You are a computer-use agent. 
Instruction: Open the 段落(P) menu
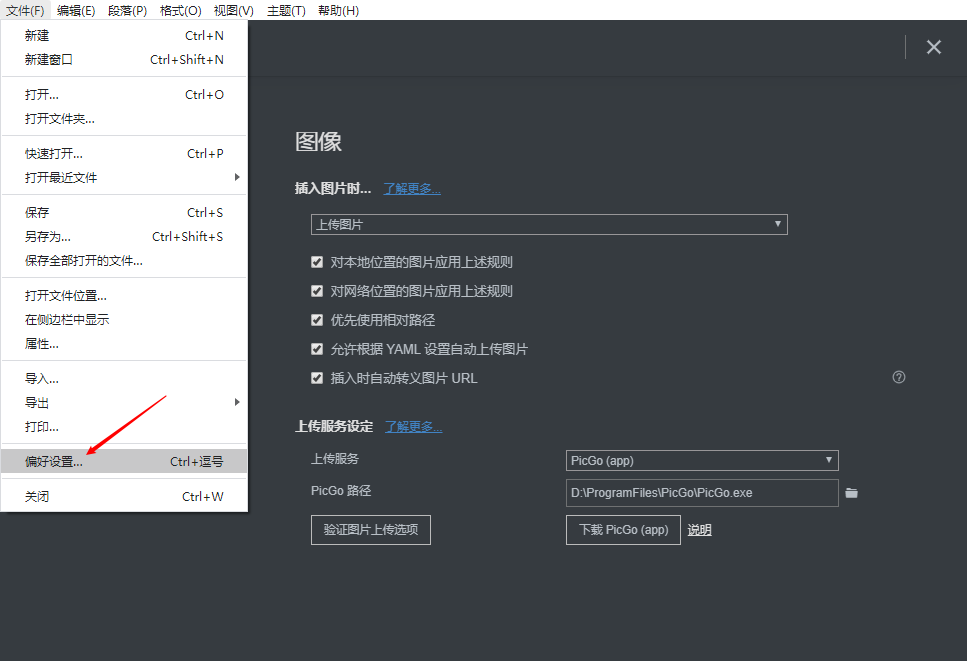[x=127, y=10]
